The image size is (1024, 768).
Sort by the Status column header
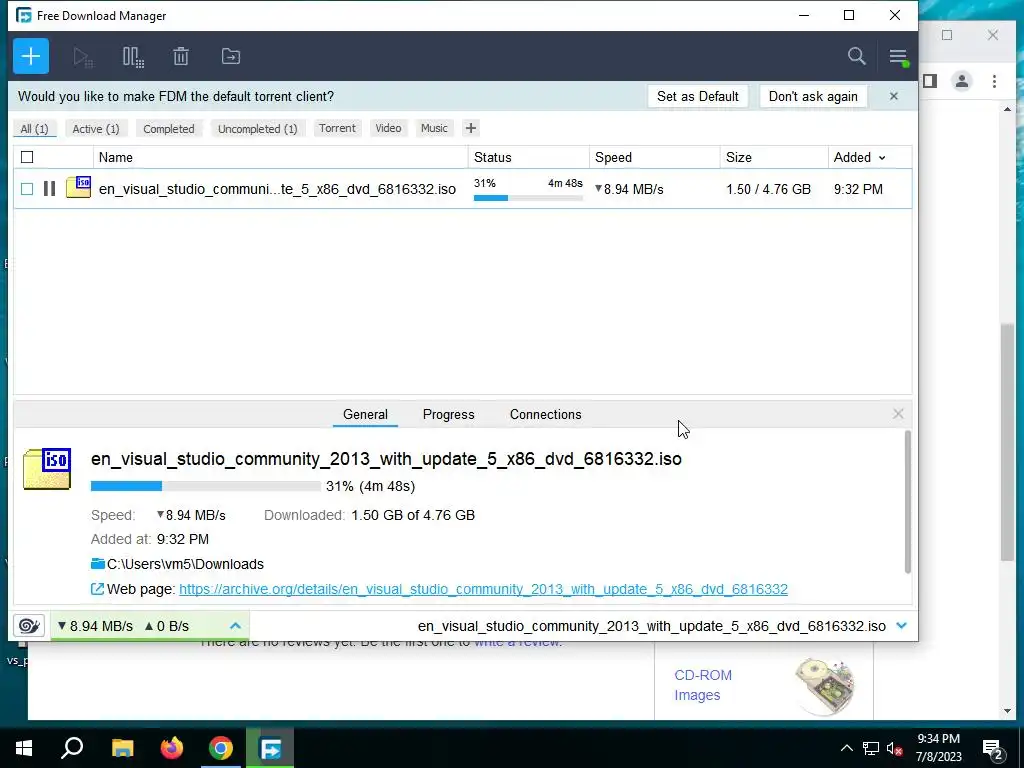pos(528,157)
